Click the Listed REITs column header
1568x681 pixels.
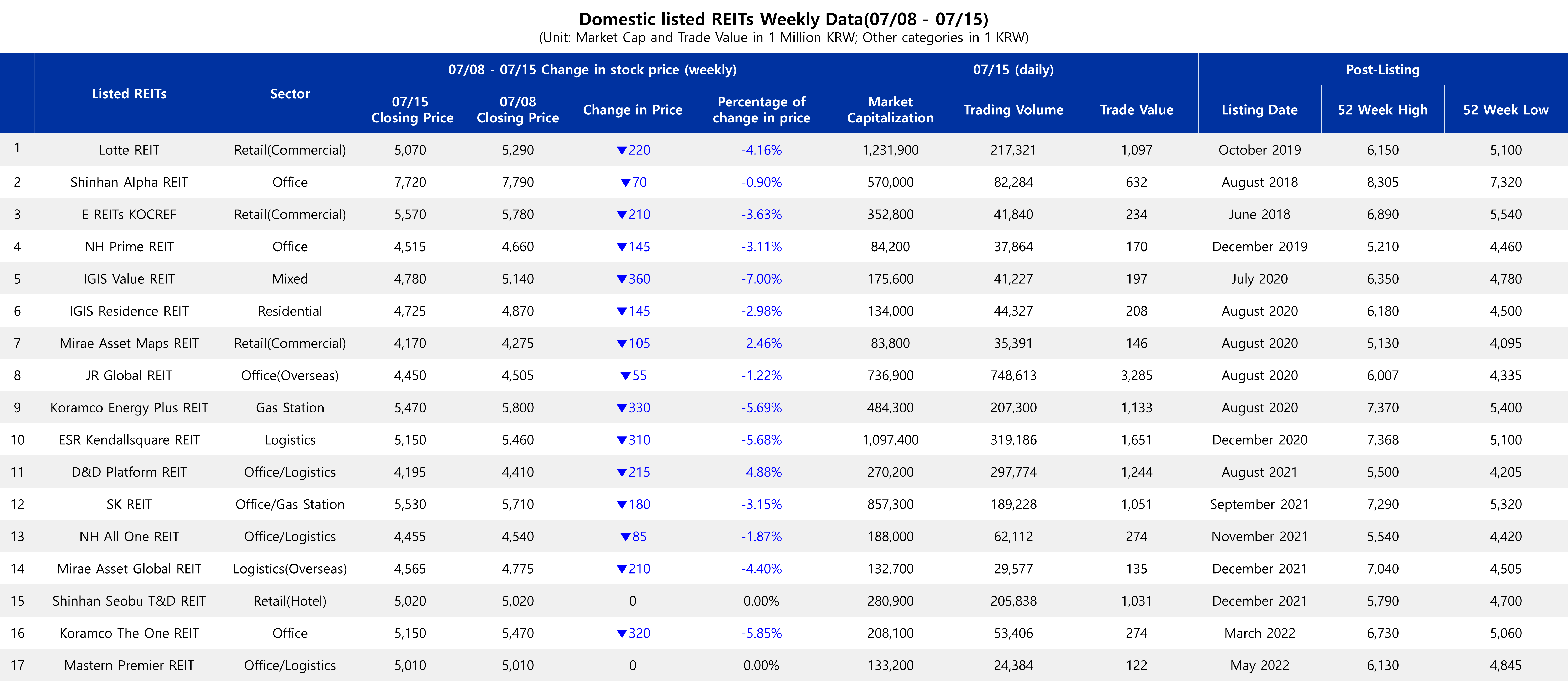129,94
